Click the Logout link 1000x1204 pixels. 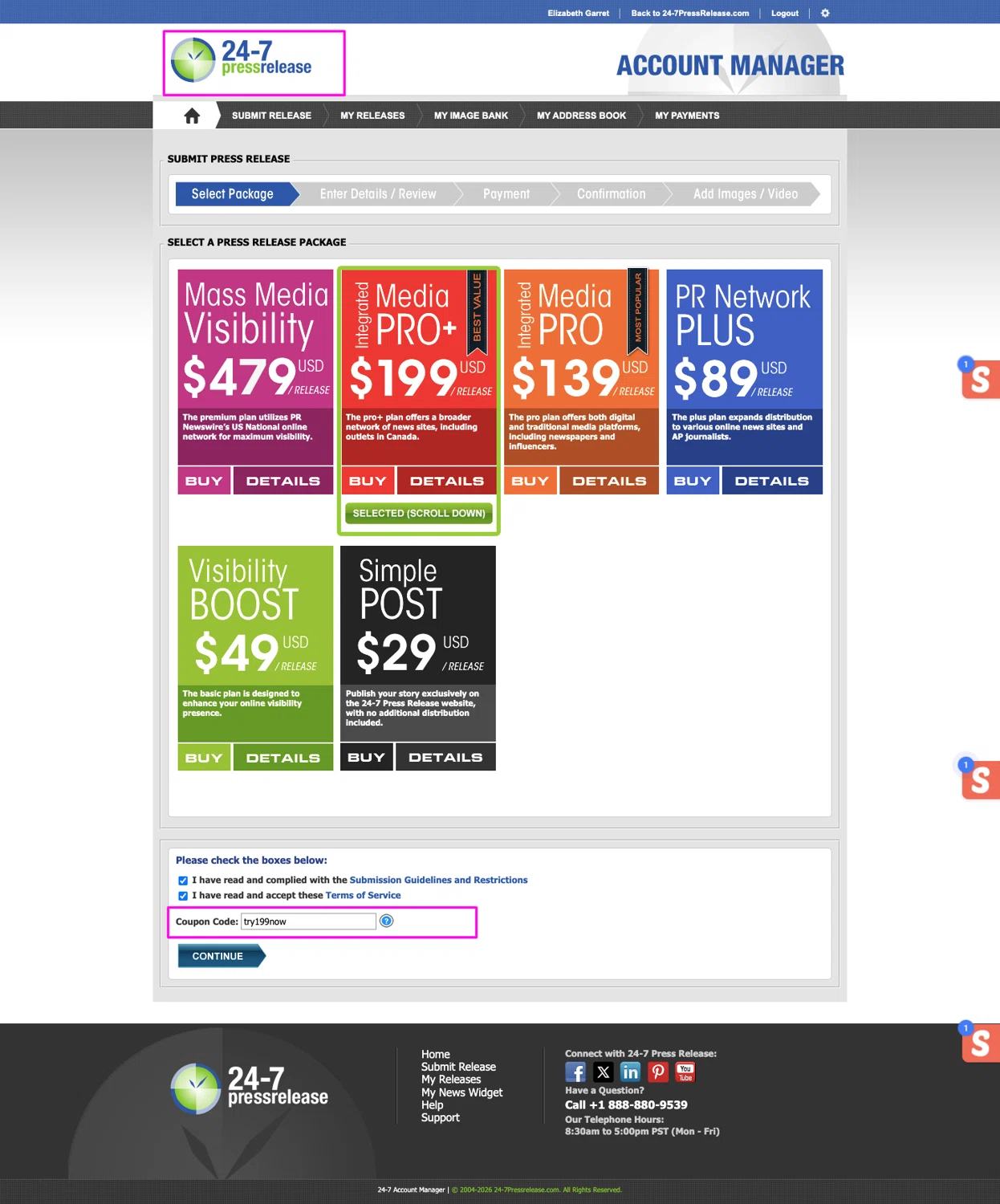pos(785,13)
